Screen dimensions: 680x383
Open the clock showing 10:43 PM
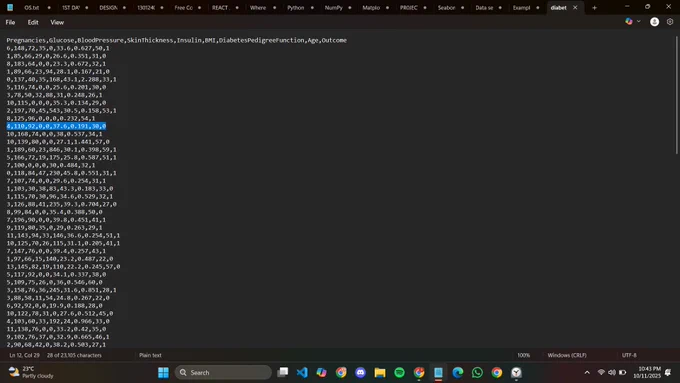[647, 373]
